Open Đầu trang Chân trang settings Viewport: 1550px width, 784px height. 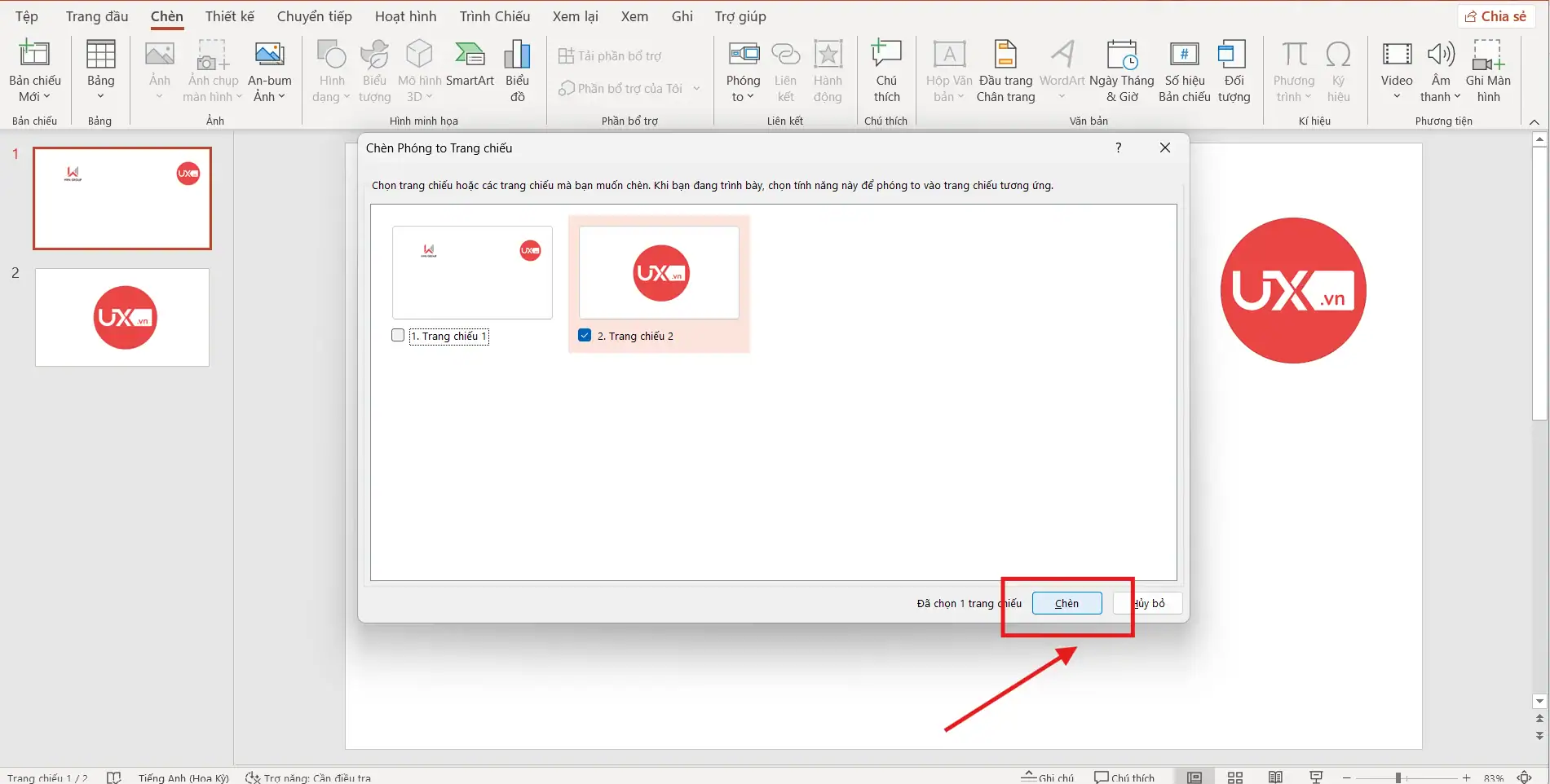point(1005,69)
